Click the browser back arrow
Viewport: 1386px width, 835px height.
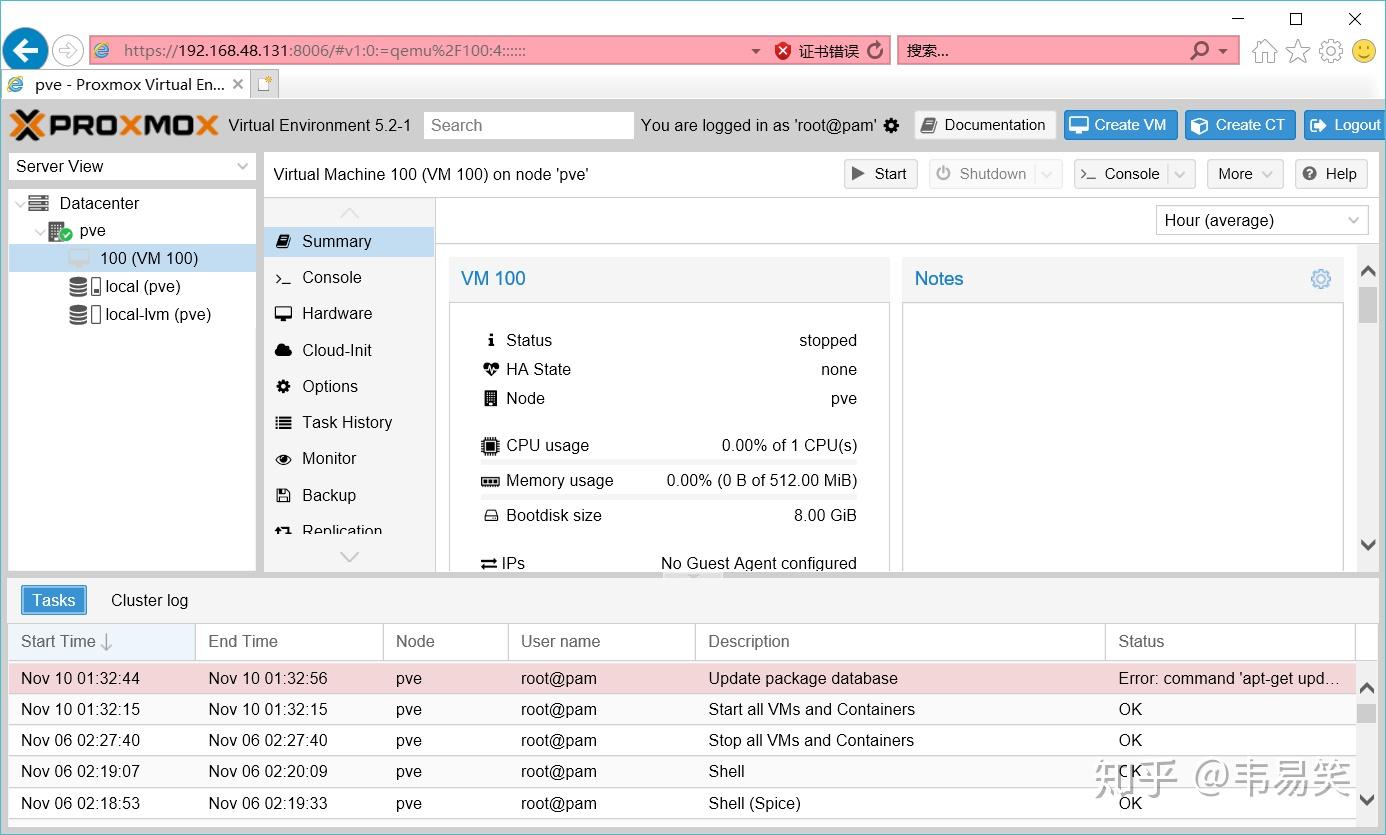coord(26,50)
